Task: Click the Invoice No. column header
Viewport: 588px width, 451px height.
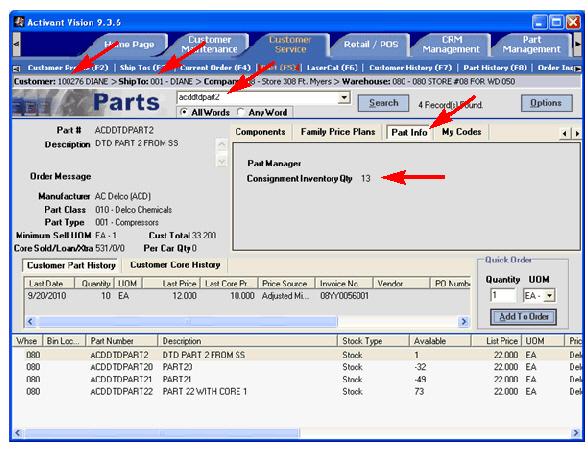Action: tap(344, 283)
